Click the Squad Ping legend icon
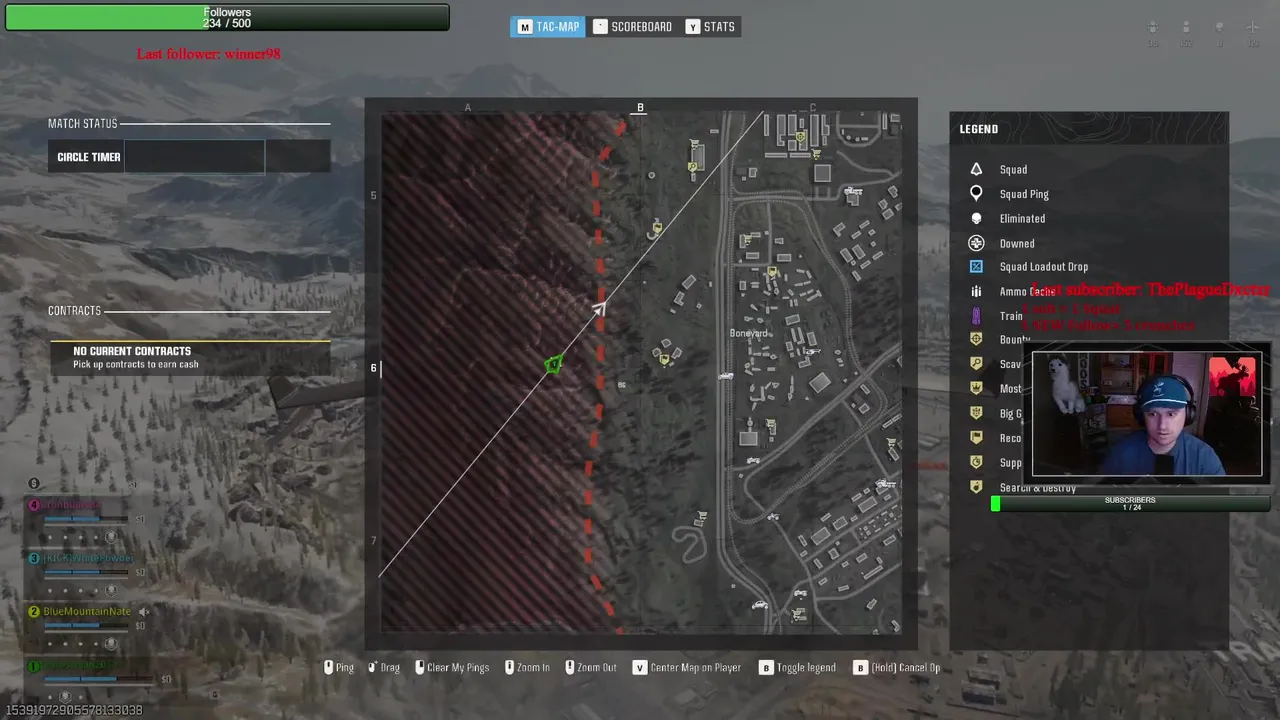 [x=976, y=194]
